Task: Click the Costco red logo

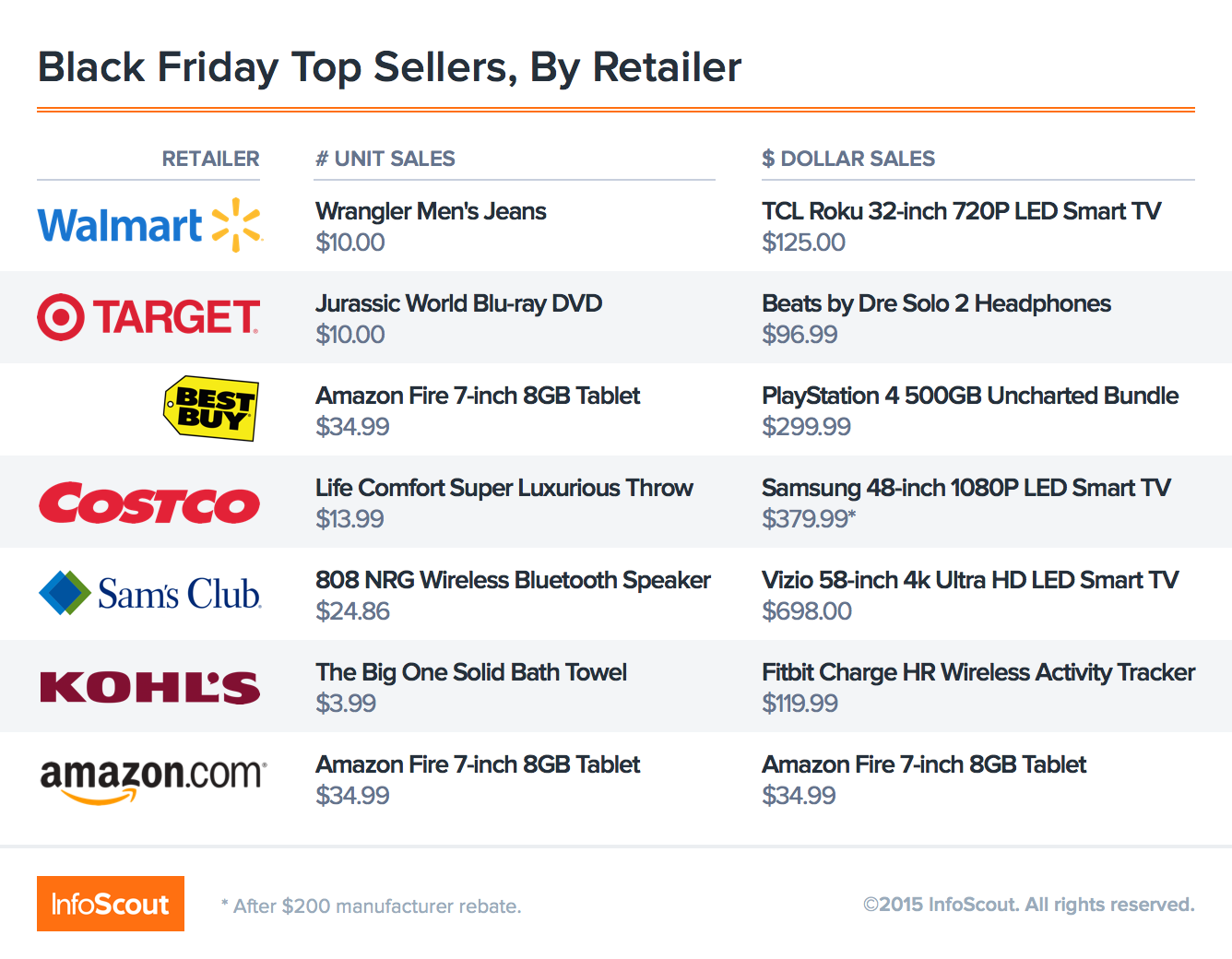Action: click(149, 503)
